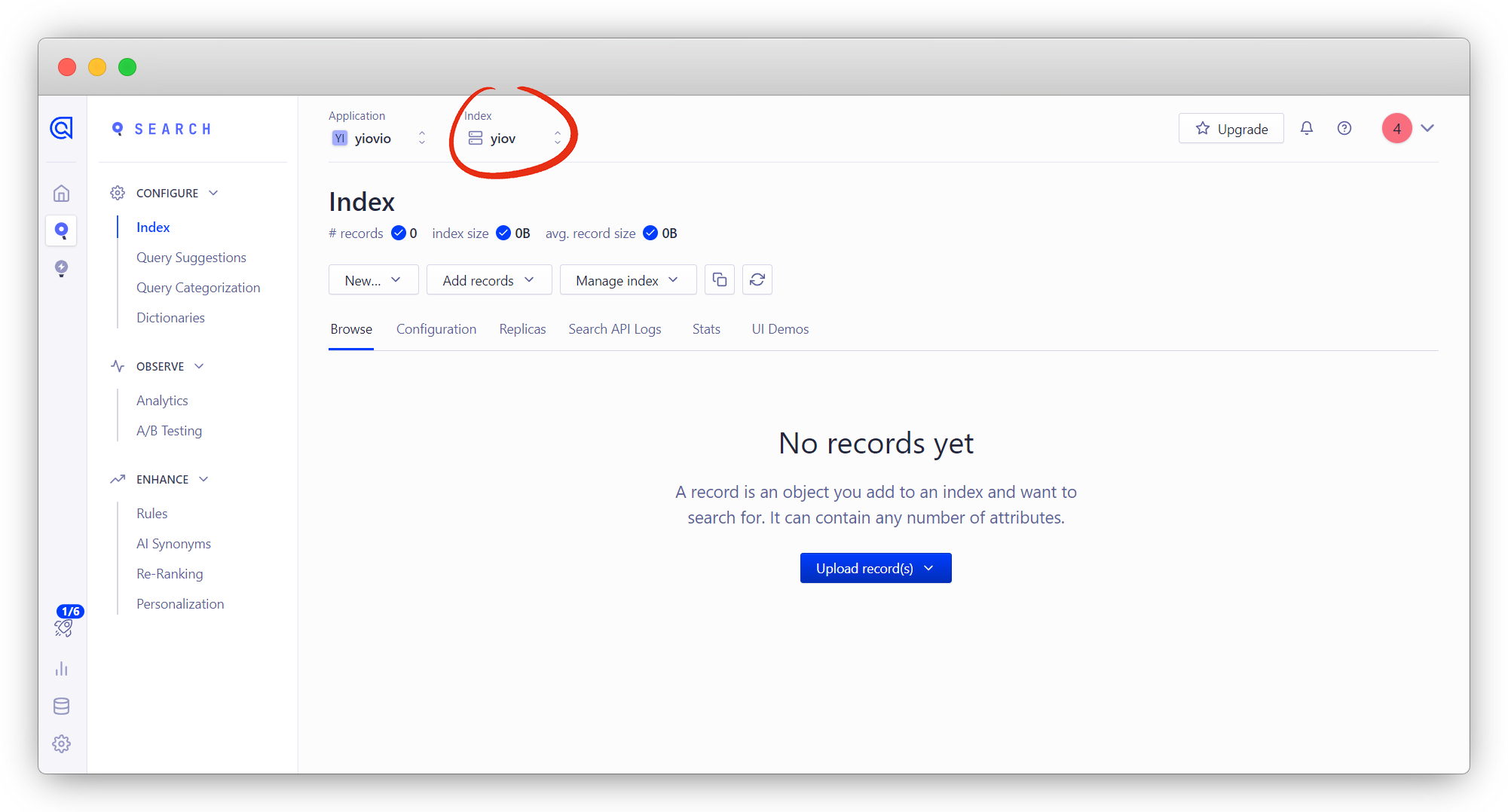Viewport: 1508px width, 812px height.
Task: Click the Algolia logo icon
Action: [x=62, y=128]
